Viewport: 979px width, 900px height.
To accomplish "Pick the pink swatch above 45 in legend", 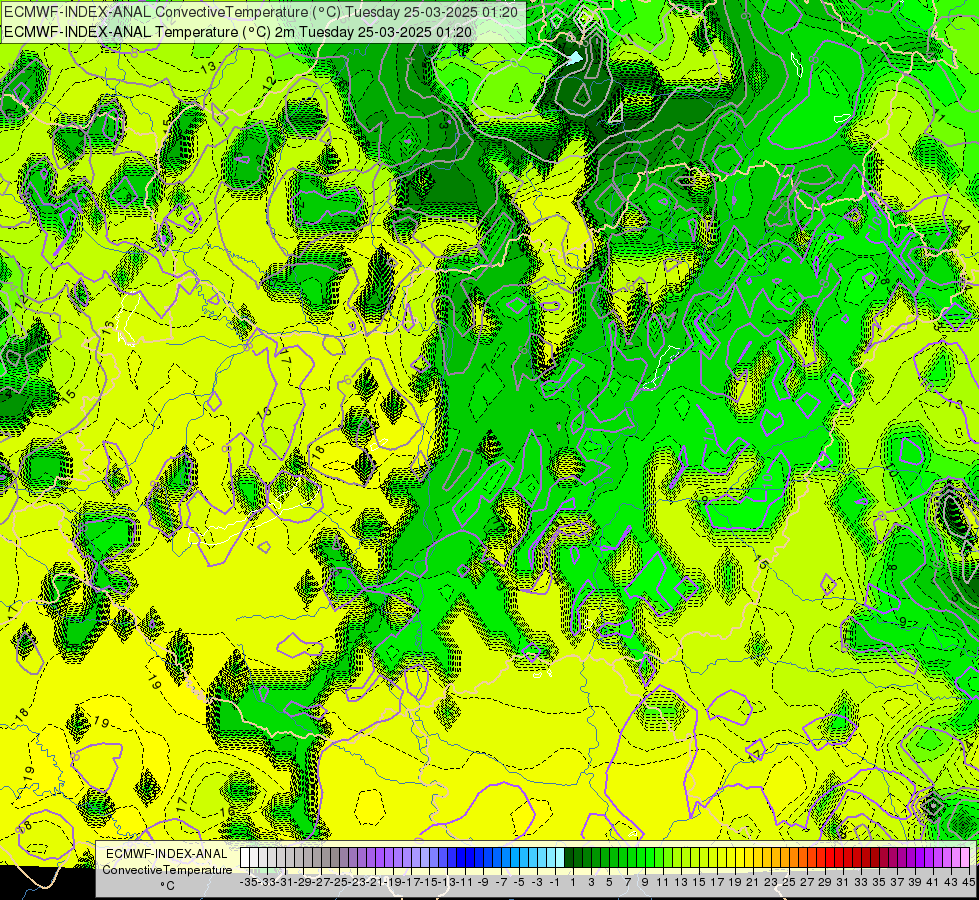I will (965, 857).
